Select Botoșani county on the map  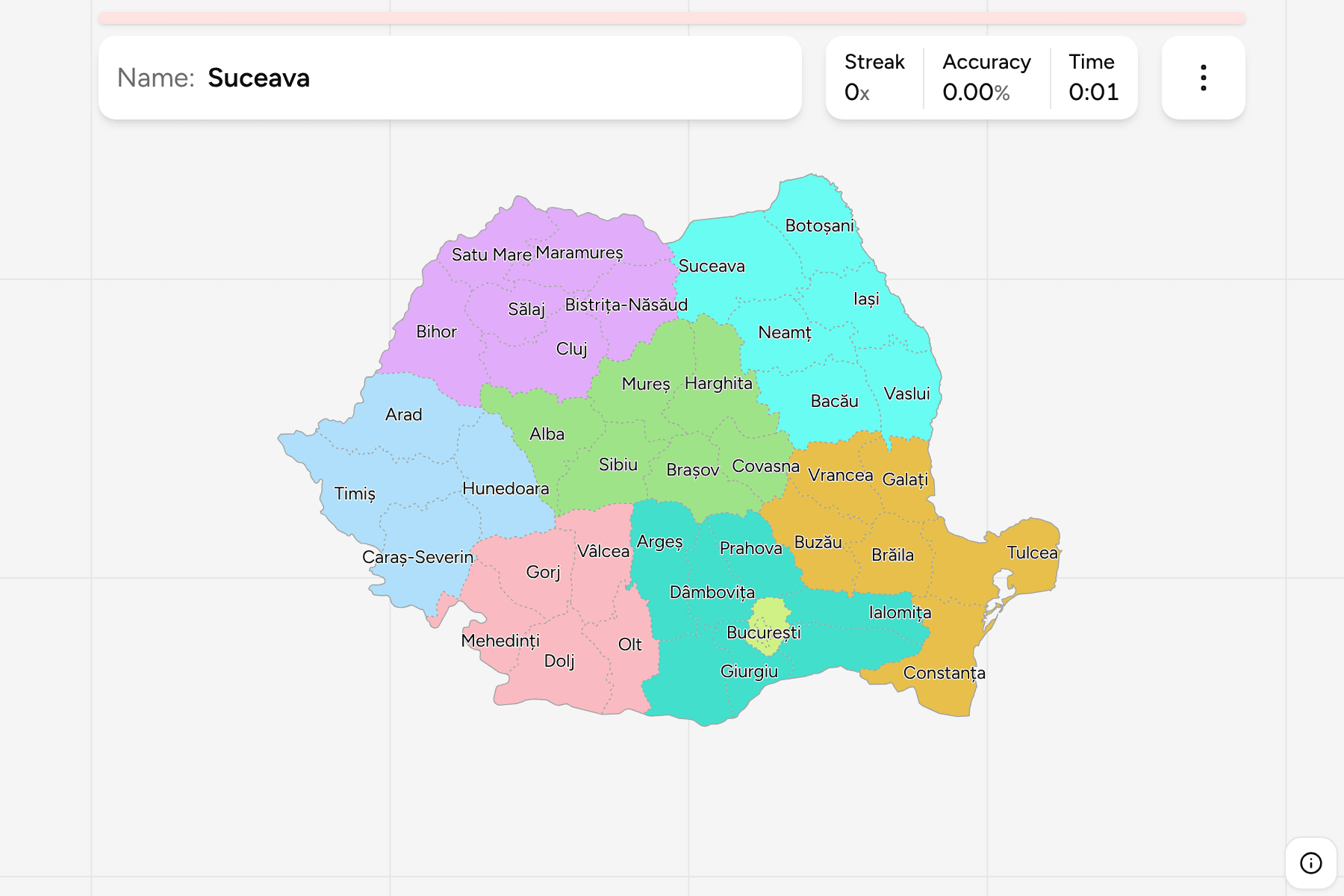[x=819, y=225]
